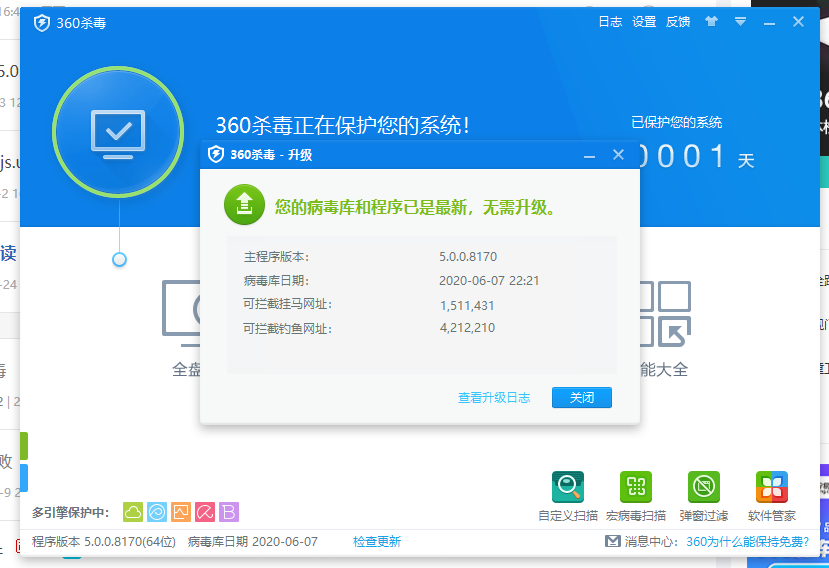Open the 360为什么能保持免费 message link
The width and height of the screenshot is (829, 568).
click(747, 542)
